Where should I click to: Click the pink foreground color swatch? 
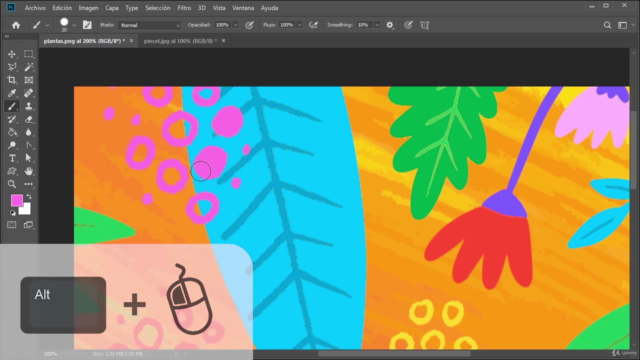pos(16,200)
